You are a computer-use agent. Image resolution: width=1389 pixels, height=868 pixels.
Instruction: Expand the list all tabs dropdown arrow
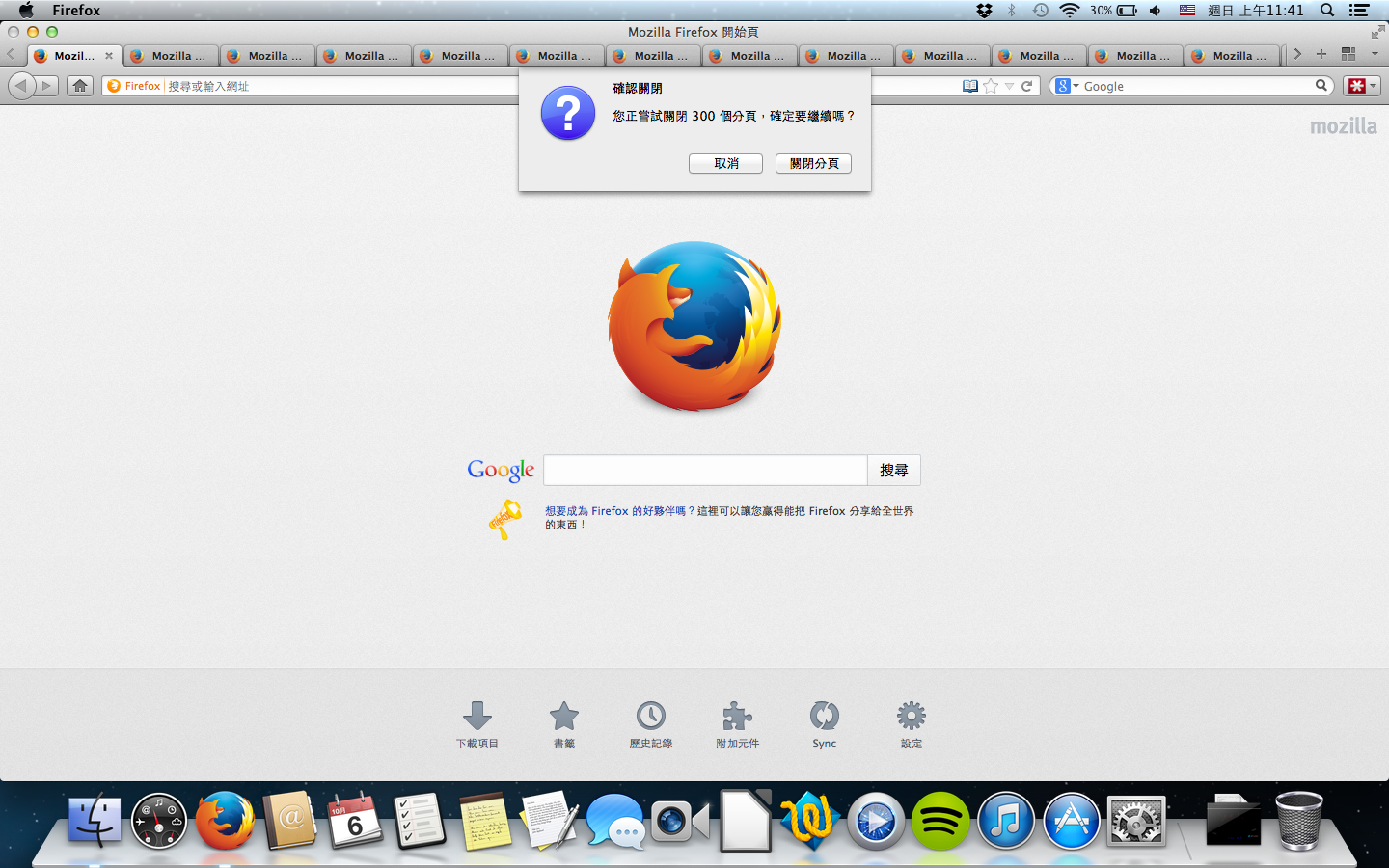[x=1375, y=54]
